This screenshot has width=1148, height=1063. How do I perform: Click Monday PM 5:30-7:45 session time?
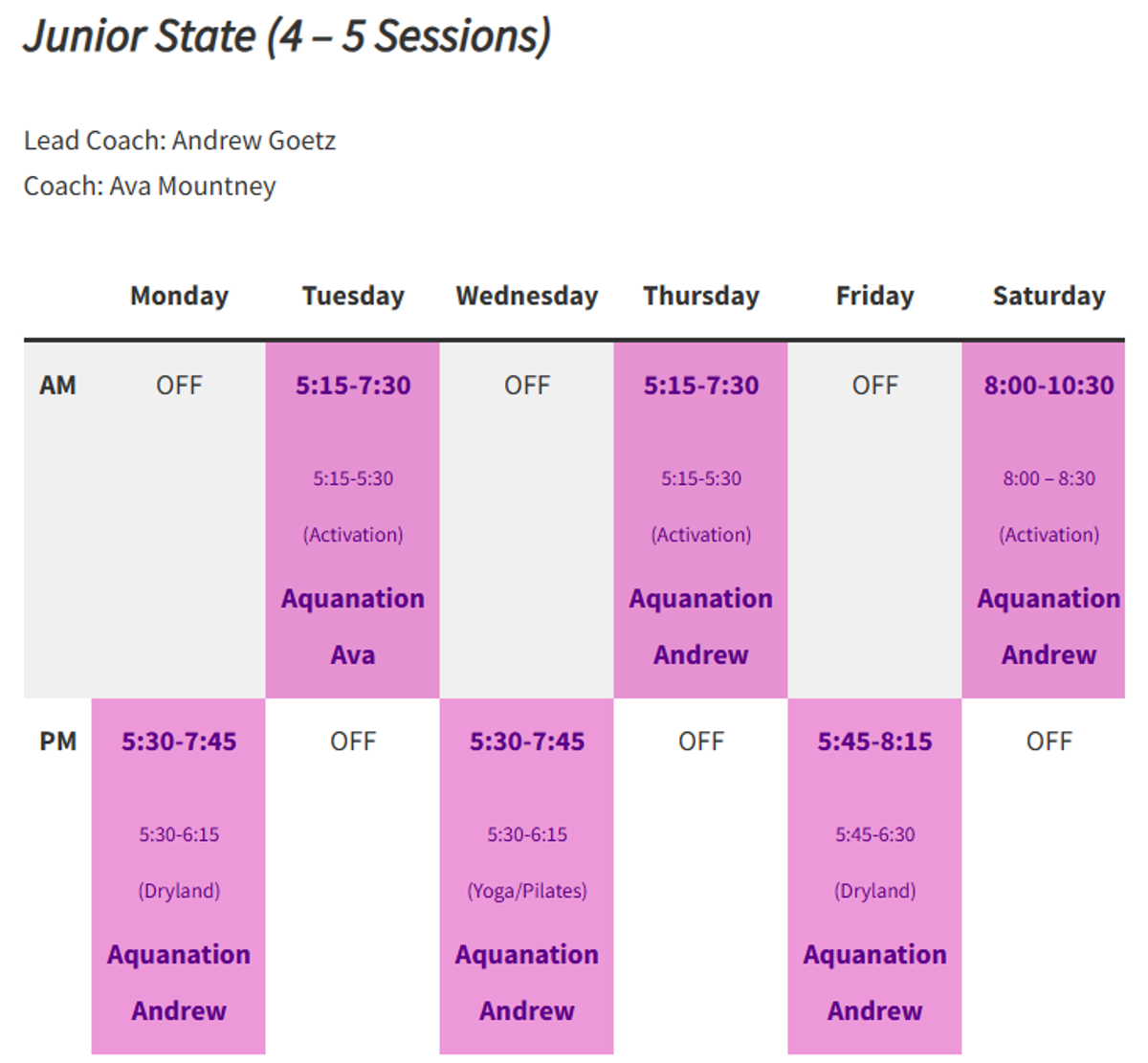coord(179,741)
